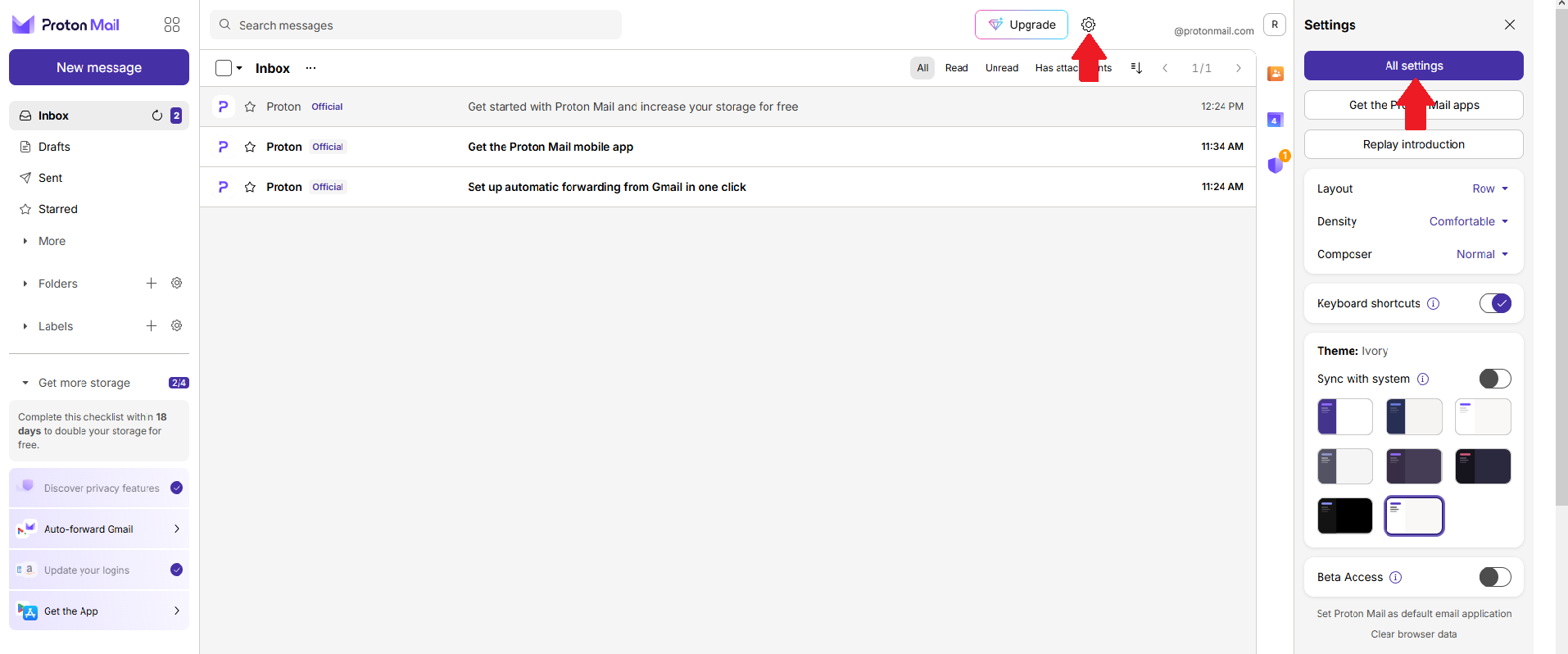Filter messages by Unread
The width and height of the screenshot is (1568, 654).
click(1002, 68)
